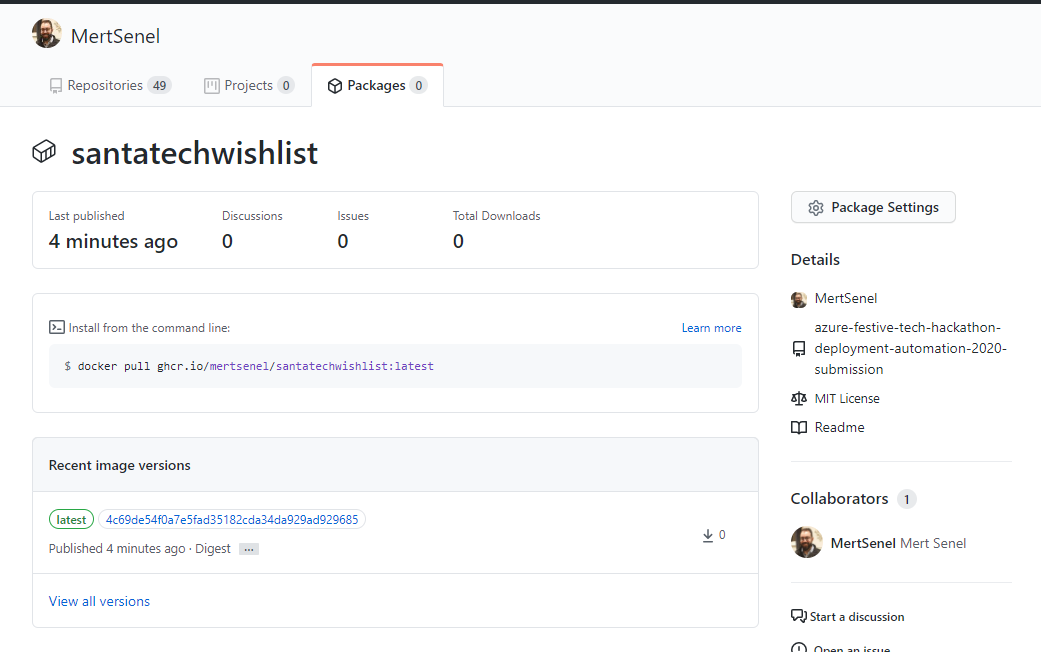The width and height of the screenshot is (1041, 652).
Task: Click the Recent image versions heading
Action: (120, 465)
